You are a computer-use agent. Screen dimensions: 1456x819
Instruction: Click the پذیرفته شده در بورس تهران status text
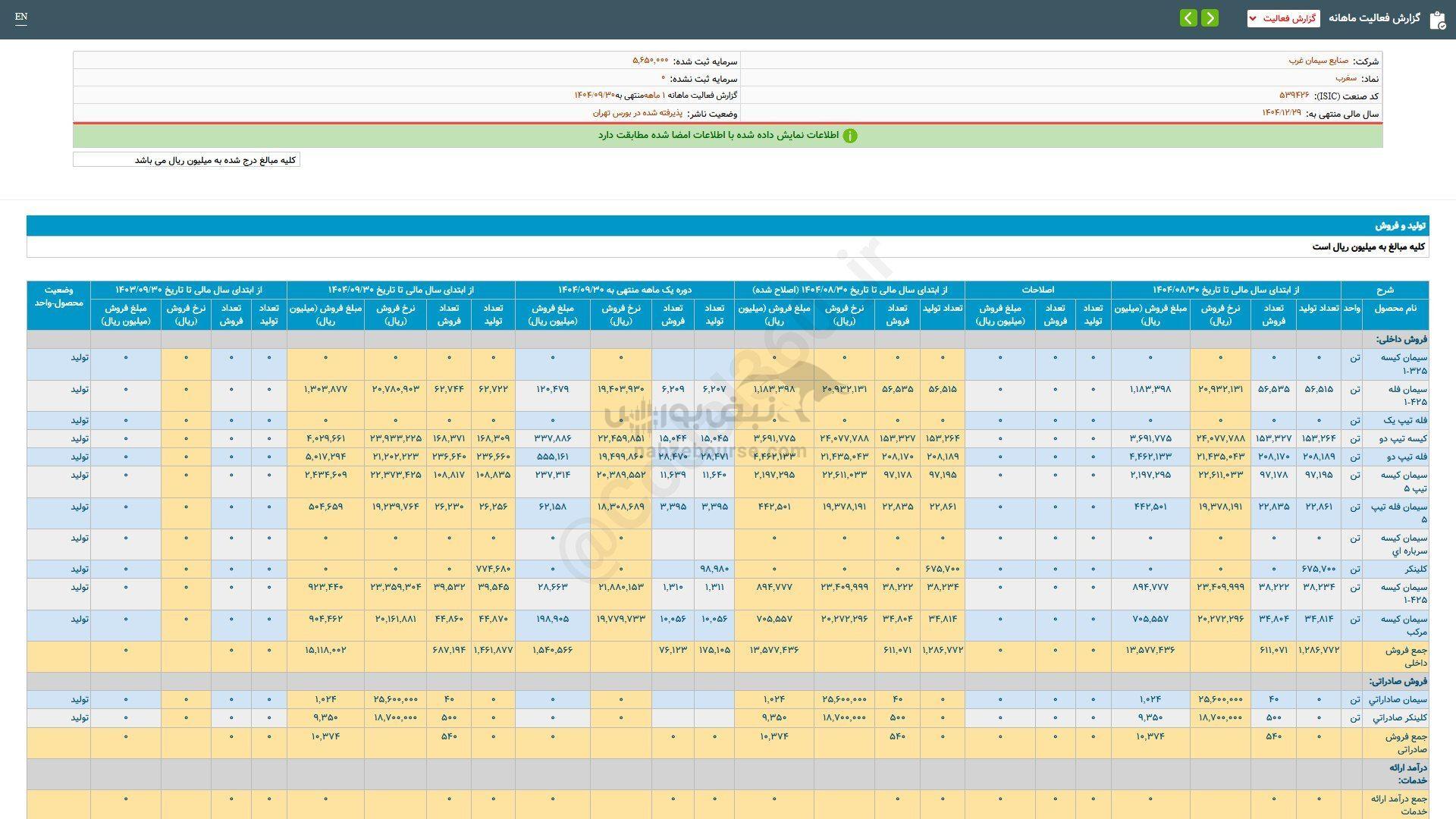coord(637,113)
